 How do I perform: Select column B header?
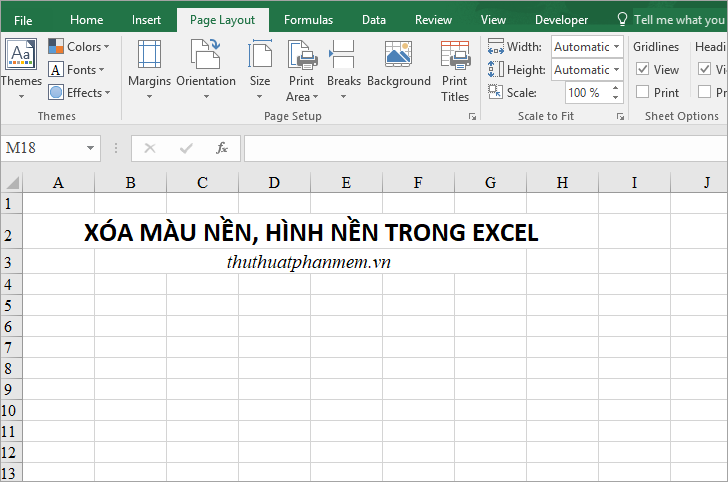pos(130,182)
